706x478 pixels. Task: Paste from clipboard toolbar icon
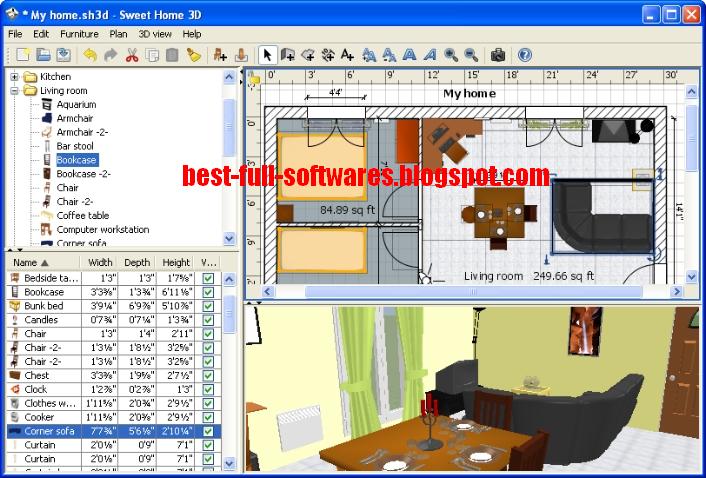172,55
